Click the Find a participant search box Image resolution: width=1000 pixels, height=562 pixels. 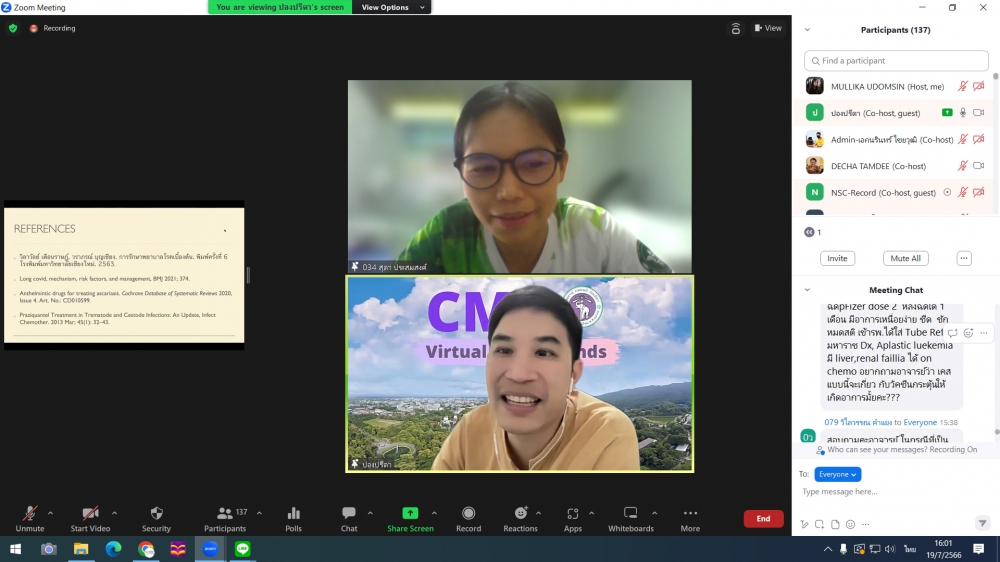click(x=896, y=61)
